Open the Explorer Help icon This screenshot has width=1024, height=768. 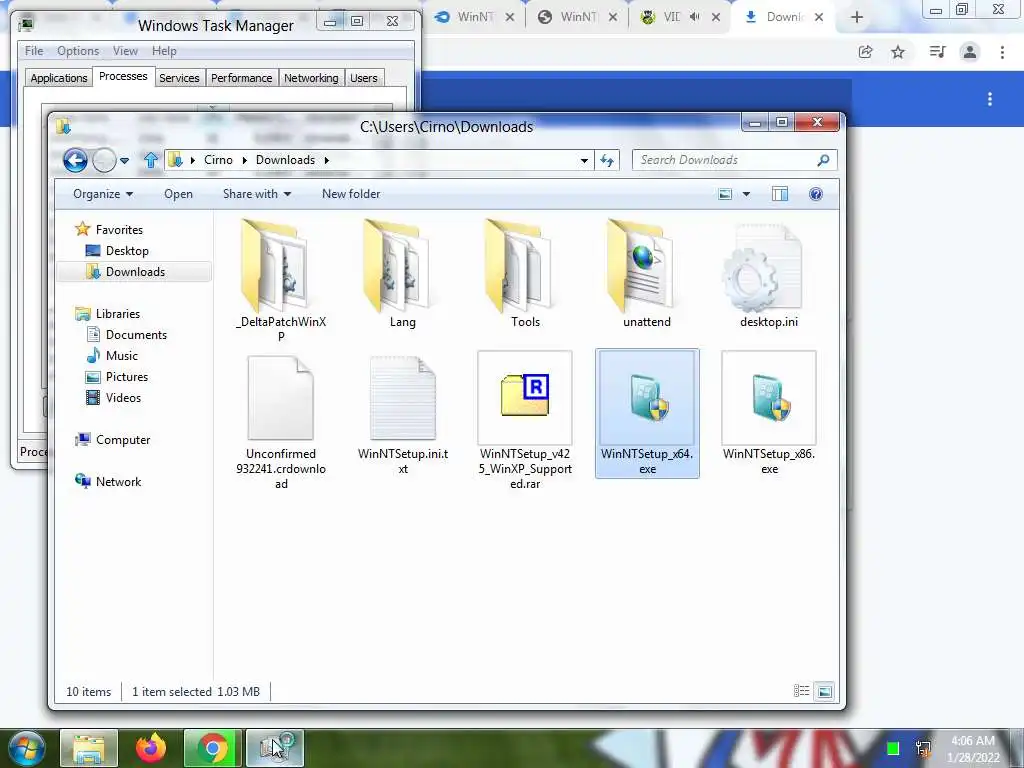(x=816, y=194)
